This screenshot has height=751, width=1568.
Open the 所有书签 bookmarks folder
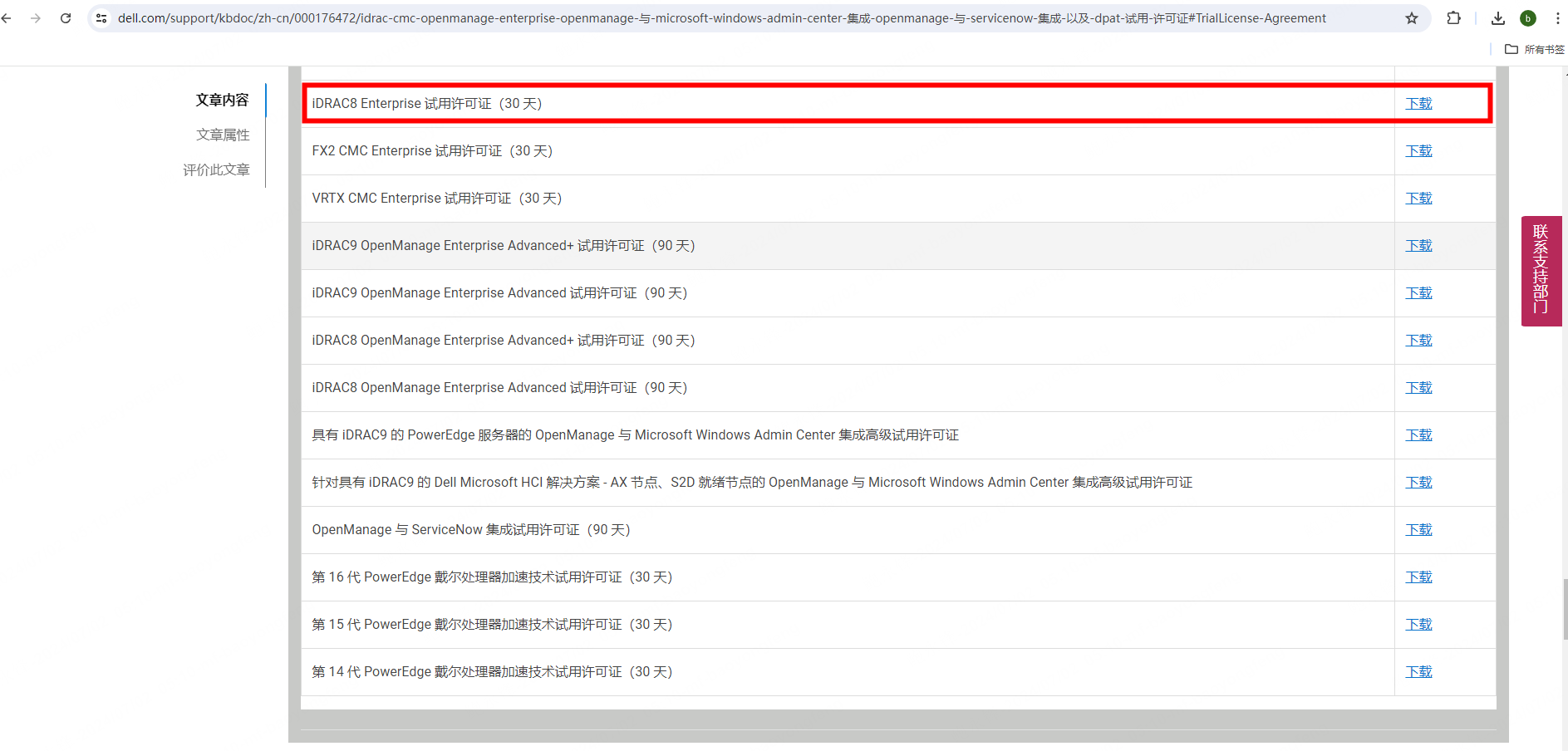1535,49
